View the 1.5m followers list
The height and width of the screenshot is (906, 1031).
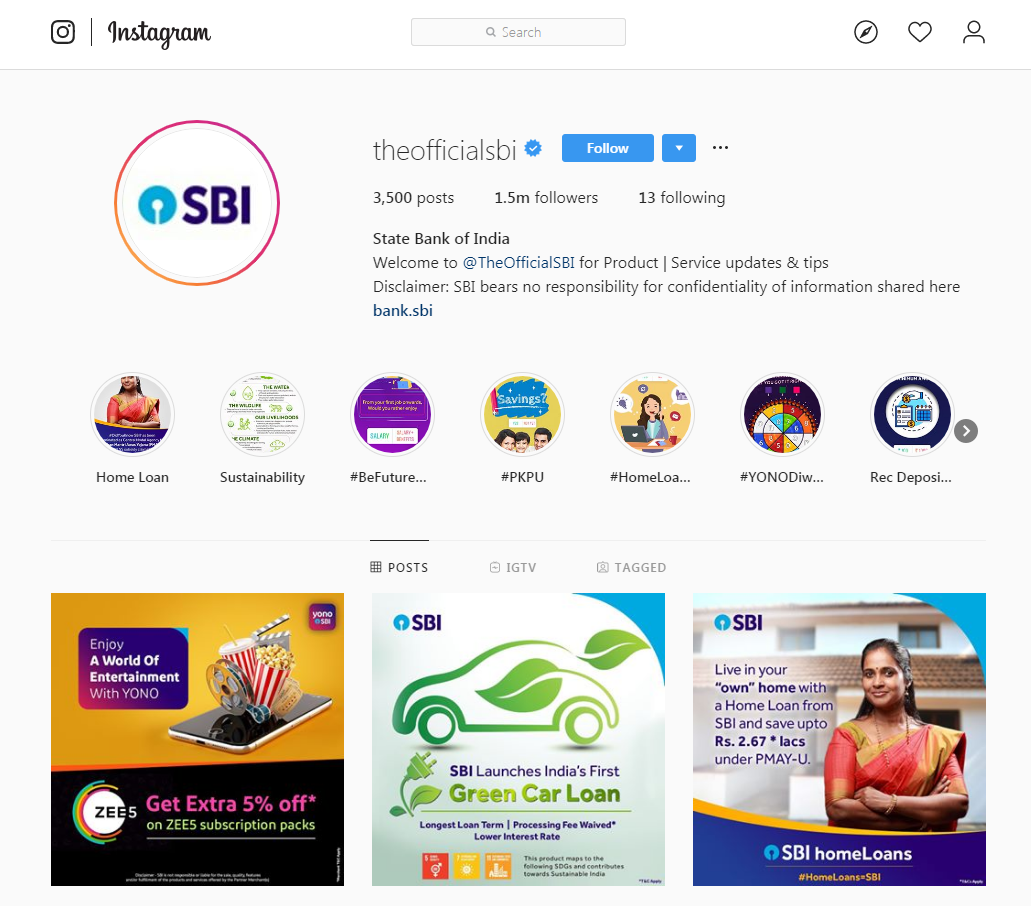pyautogui.click(x=546, y=198)
